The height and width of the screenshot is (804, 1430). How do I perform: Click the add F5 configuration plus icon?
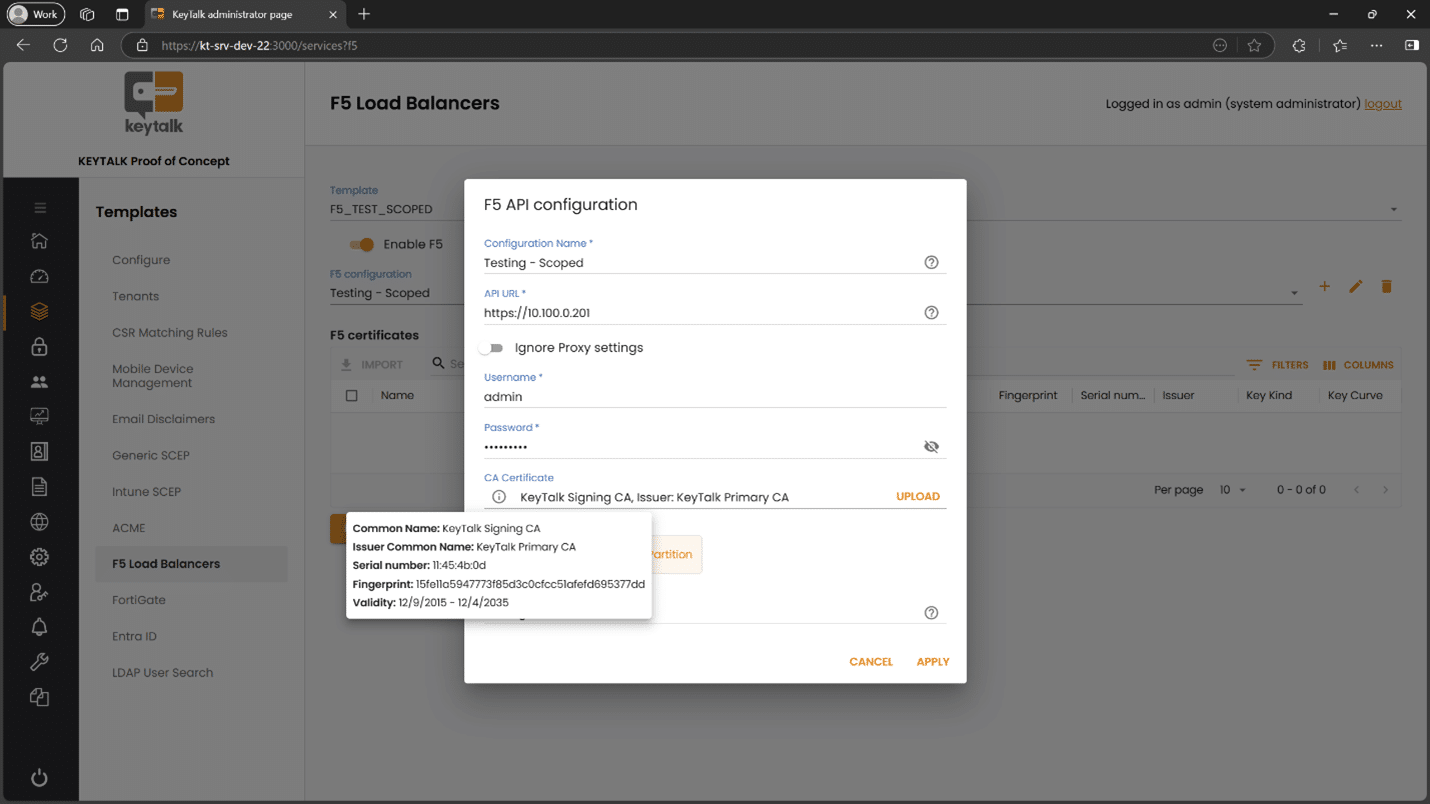1324,287
